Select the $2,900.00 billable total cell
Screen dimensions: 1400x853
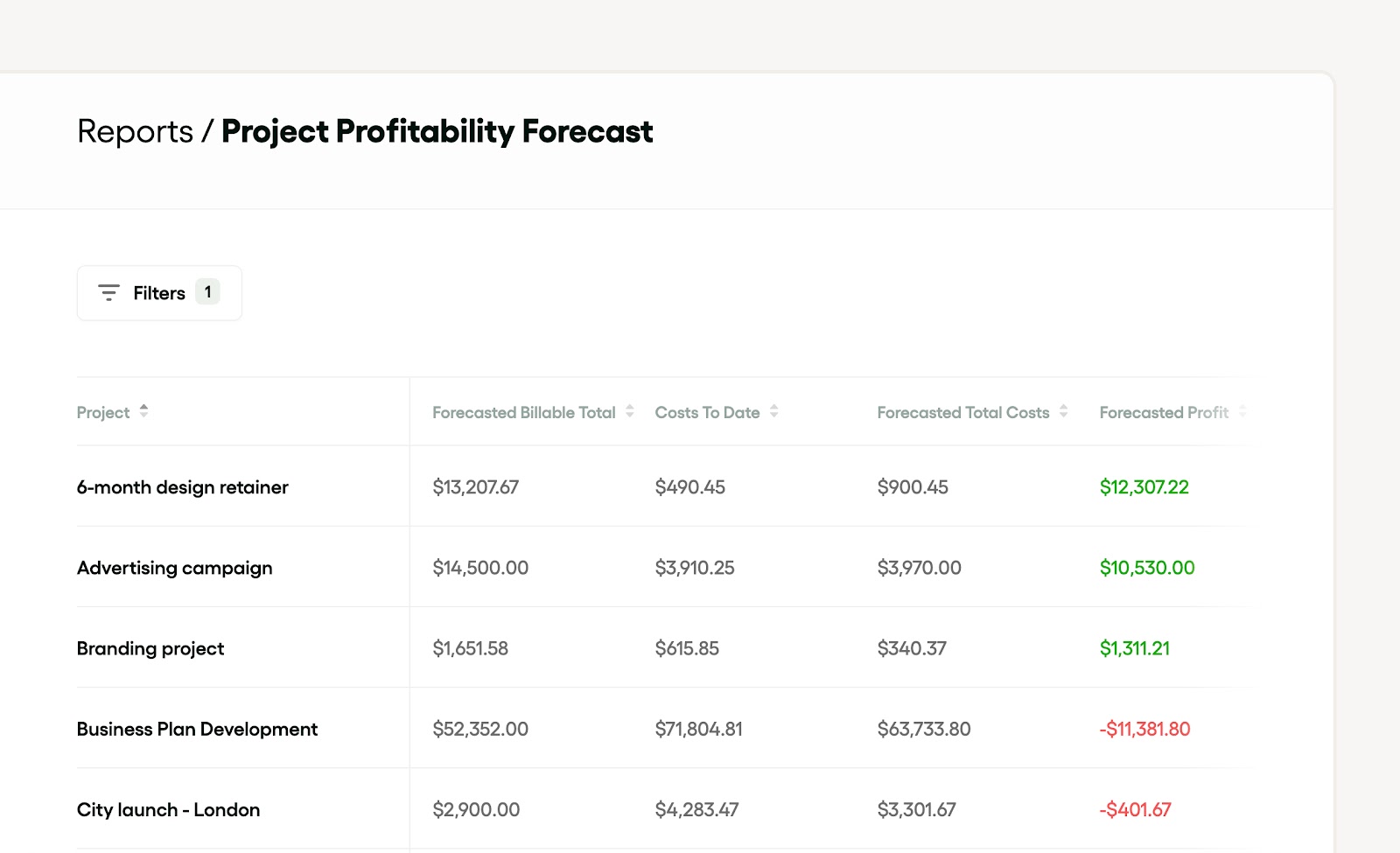[x=476, y=809]
